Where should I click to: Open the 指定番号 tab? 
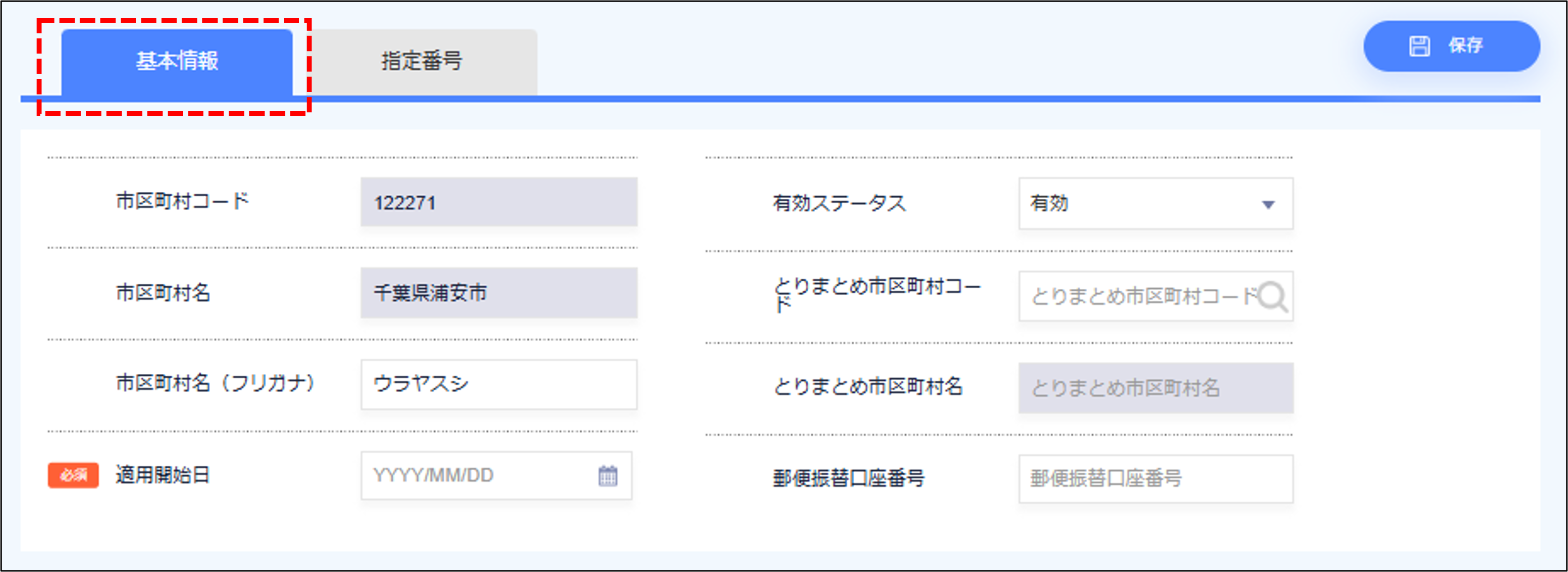(x=422, y=61)
